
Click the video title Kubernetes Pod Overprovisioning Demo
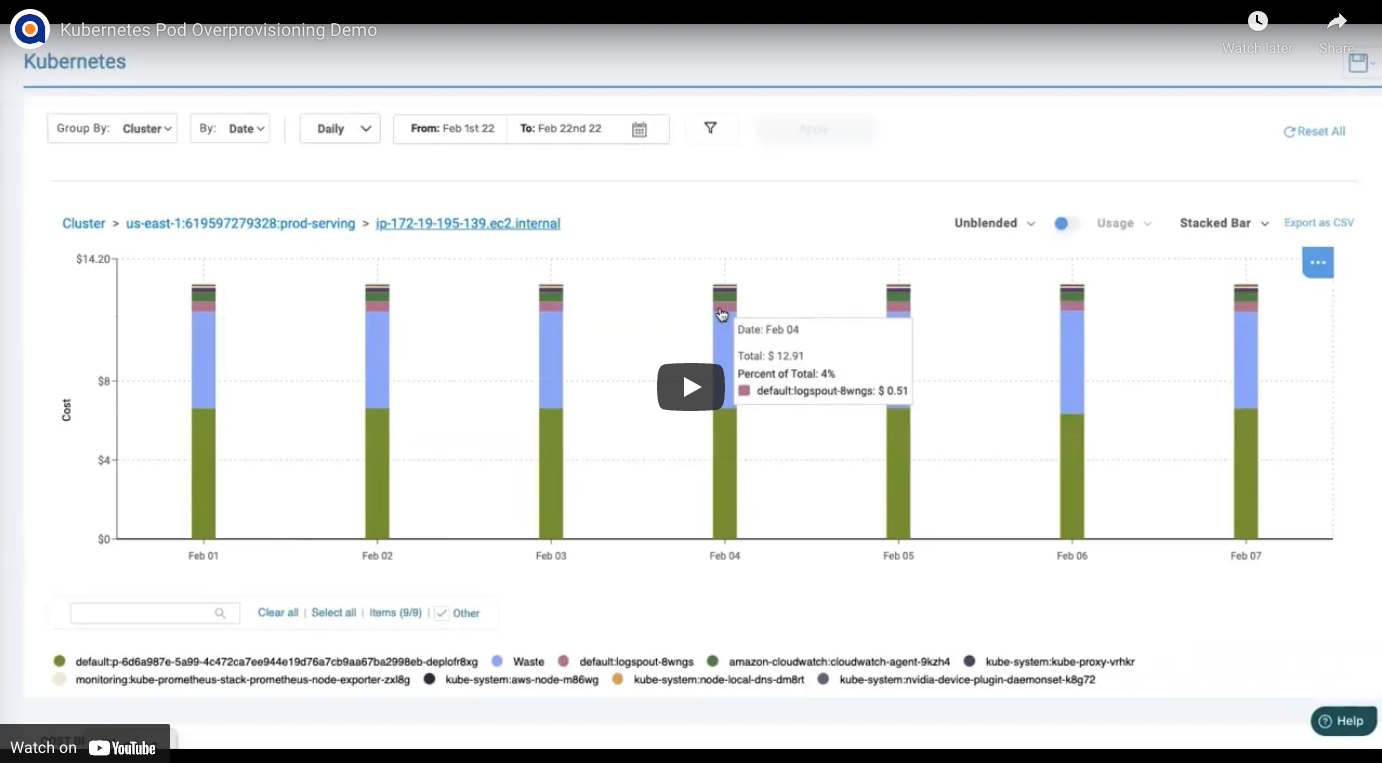coord(218,30)
